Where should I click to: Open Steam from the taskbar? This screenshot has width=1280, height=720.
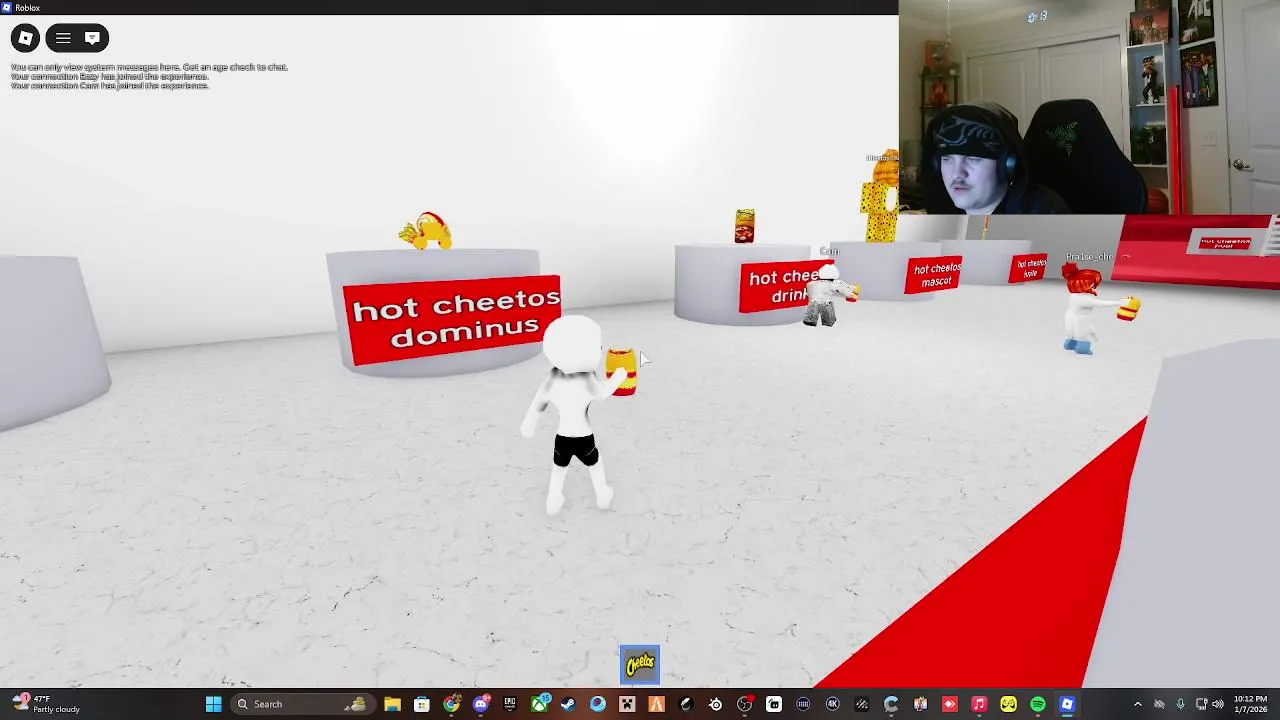569,704
